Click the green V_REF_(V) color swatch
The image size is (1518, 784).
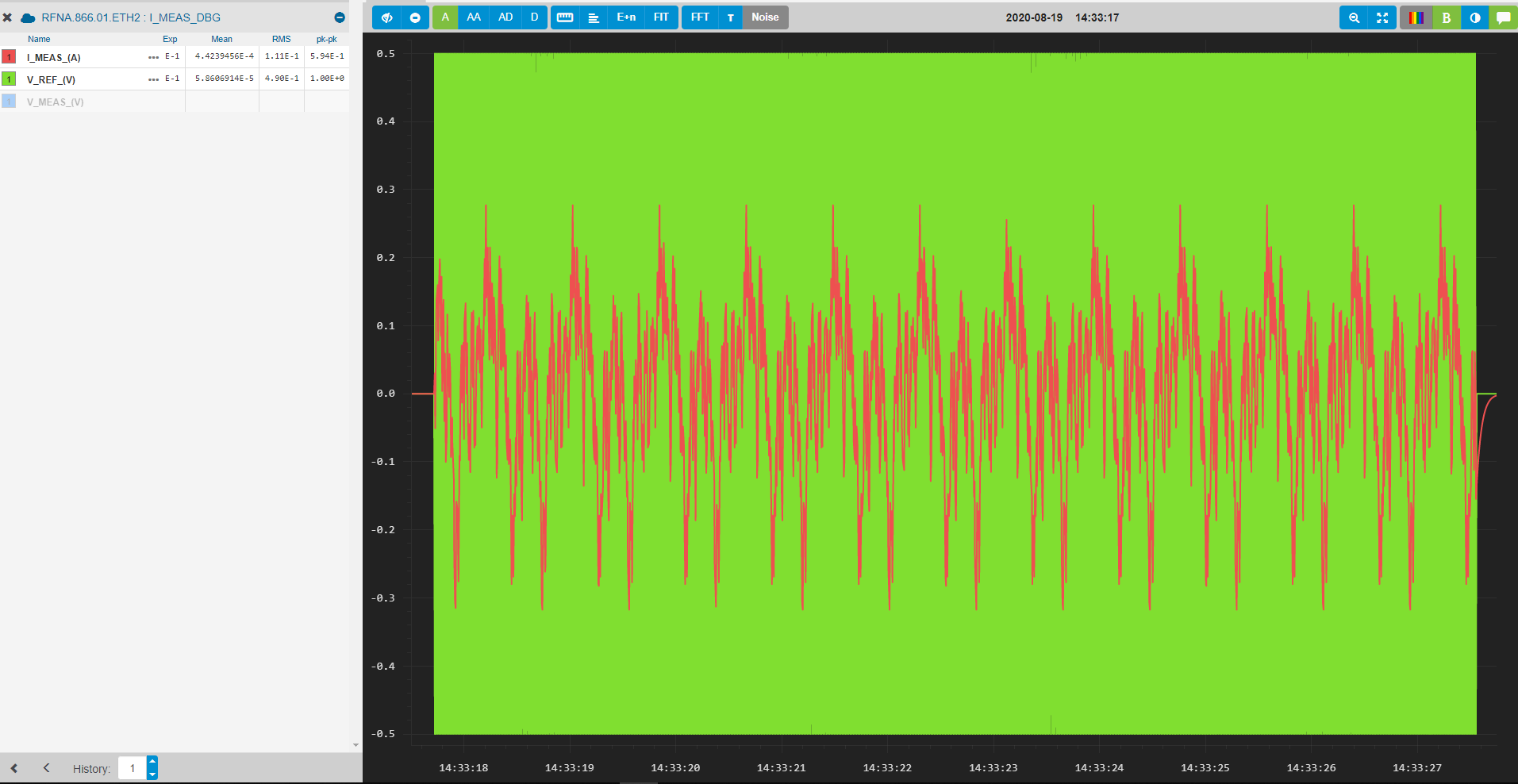click(9, 79)
